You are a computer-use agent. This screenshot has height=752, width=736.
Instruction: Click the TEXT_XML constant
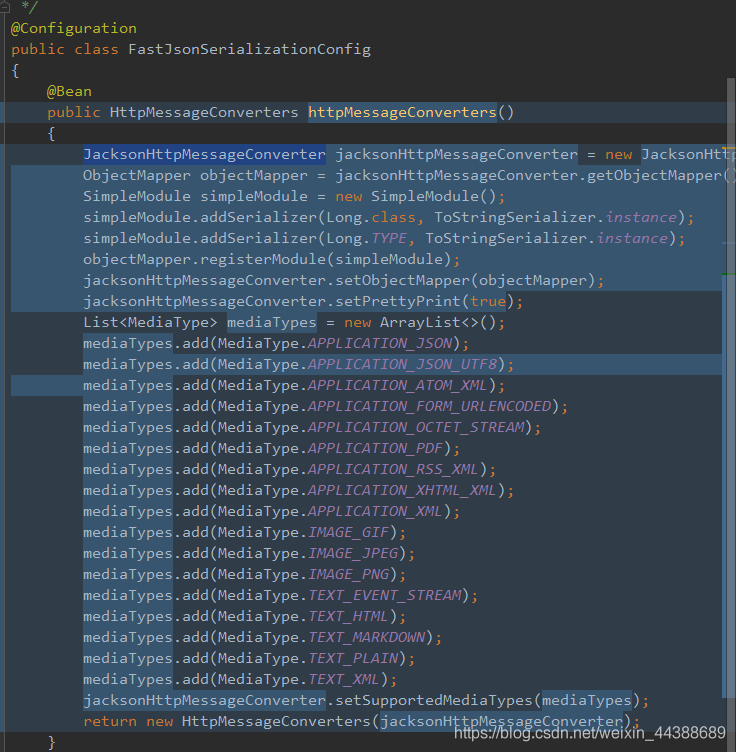344,680
